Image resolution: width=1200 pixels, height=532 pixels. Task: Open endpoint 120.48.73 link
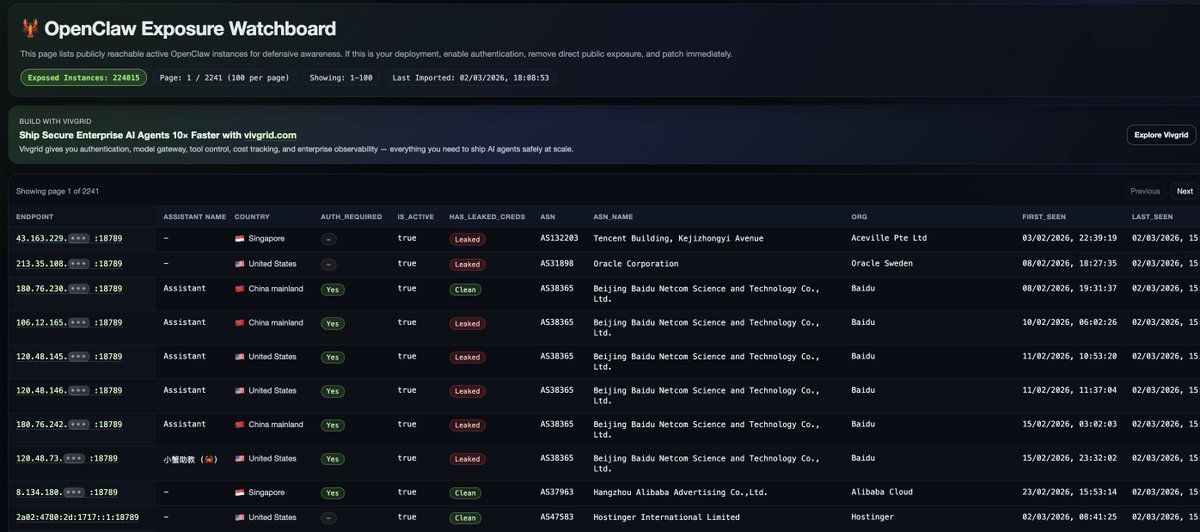coord(67,459)
